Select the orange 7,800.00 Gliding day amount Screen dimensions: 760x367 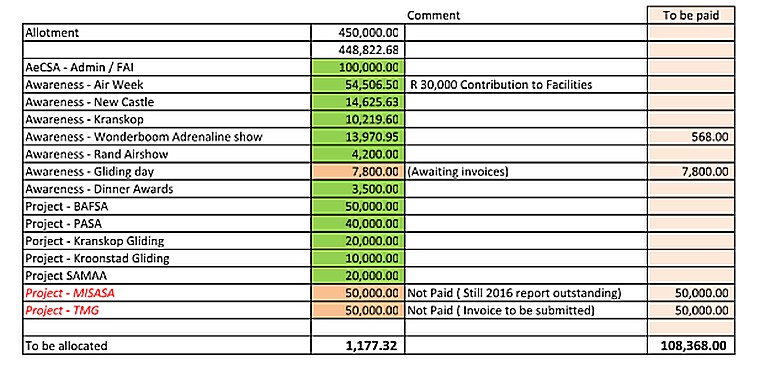[x=357, y=172]
